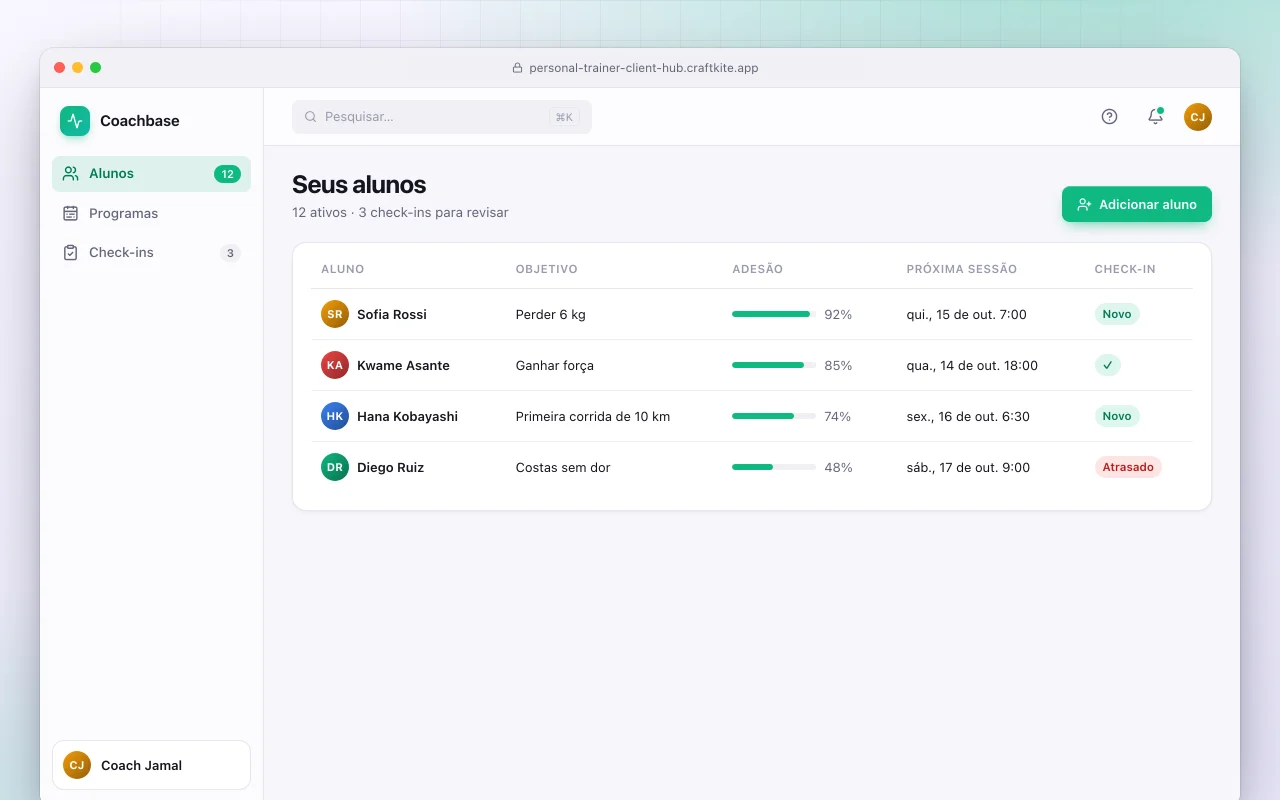Click Hana Kobayashi's HK avatar

pyautogui.click(x=335, y=416)
